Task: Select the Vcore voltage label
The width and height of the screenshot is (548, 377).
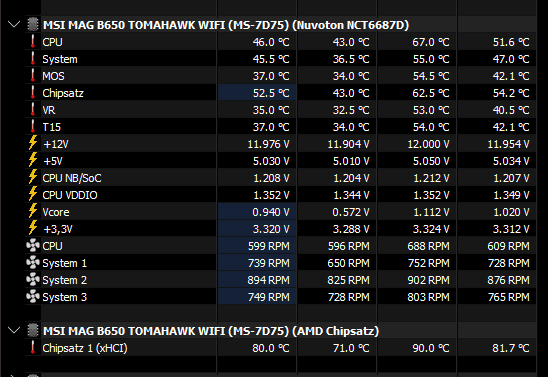Action: point(56,212)
